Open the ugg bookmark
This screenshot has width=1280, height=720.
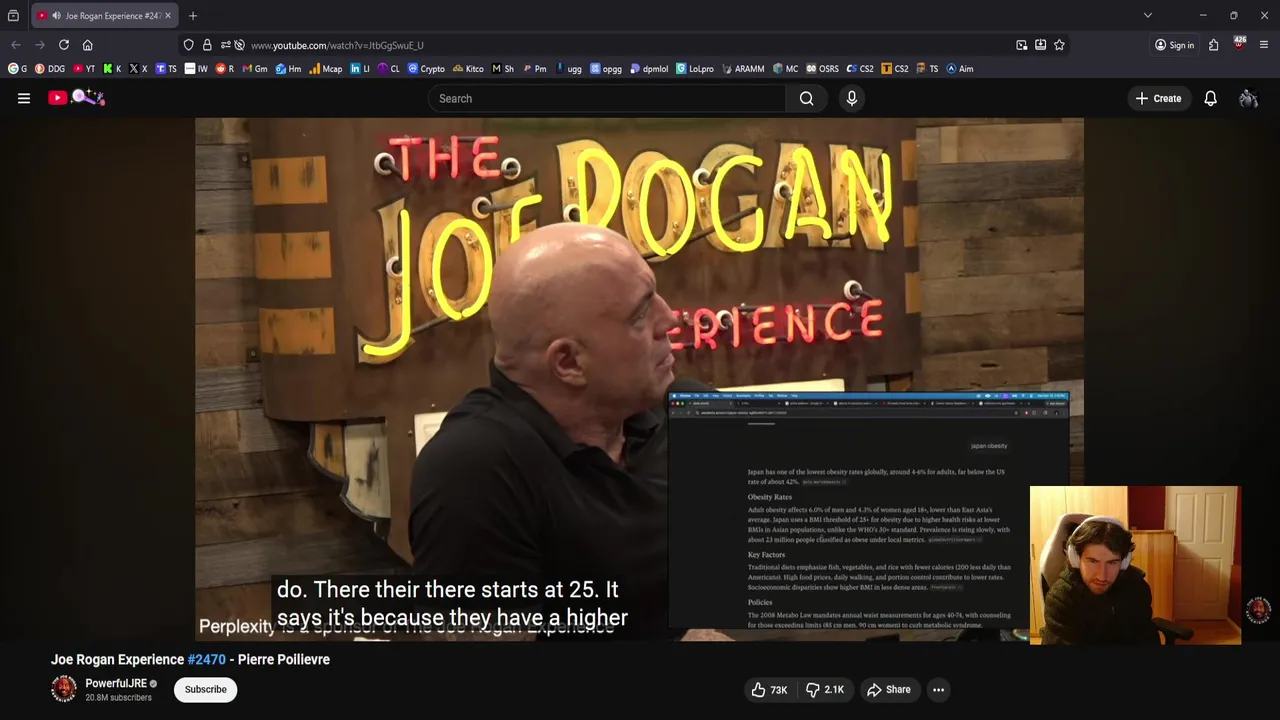point(568,69)
